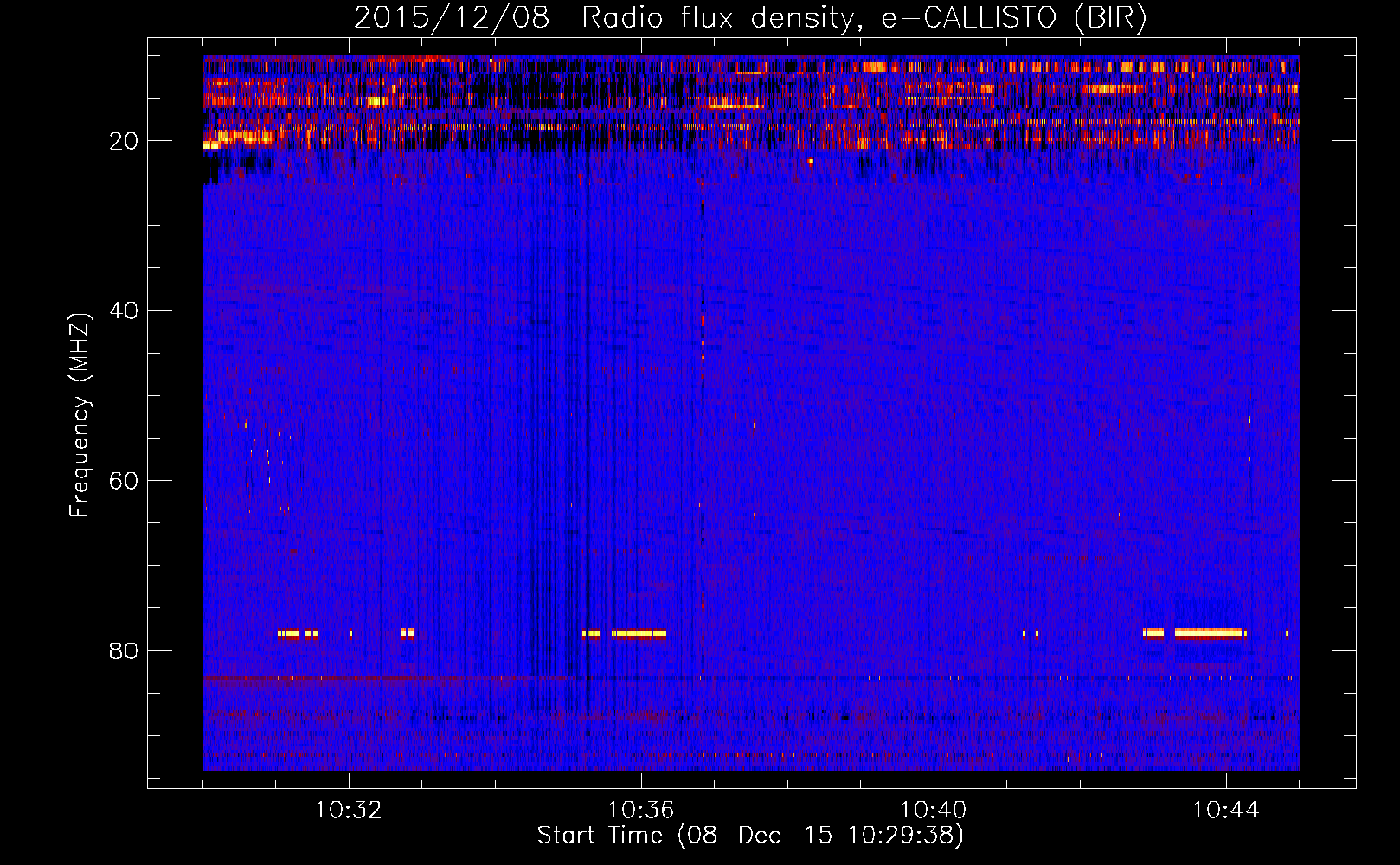
Task: Click the plot title "2015/12/08 Radio flux density, e-CALLISTO (BIR)"
Action: click(x=750, y=17)
